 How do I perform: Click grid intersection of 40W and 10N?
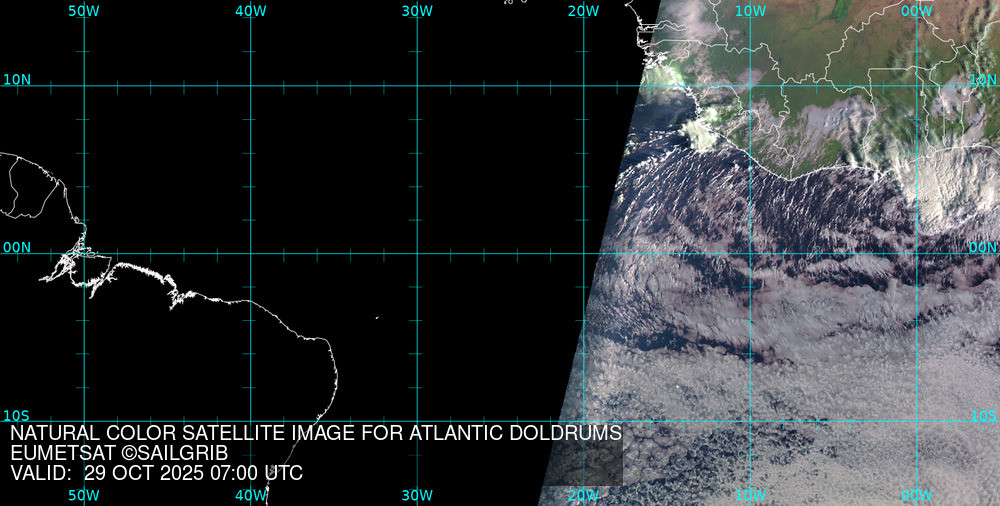click(x=250, y=86)
